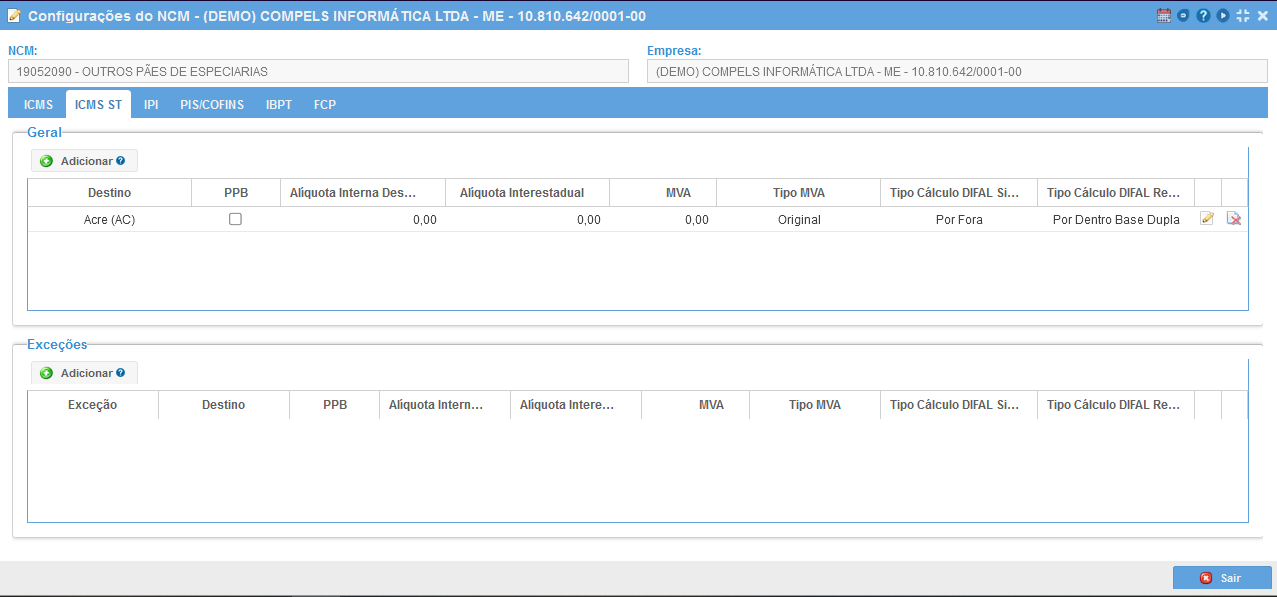Screen dimensions: 1277x597
Task: Close the Configurações do NCM window
Action: pyautogui.click(x=1262, y=16)
